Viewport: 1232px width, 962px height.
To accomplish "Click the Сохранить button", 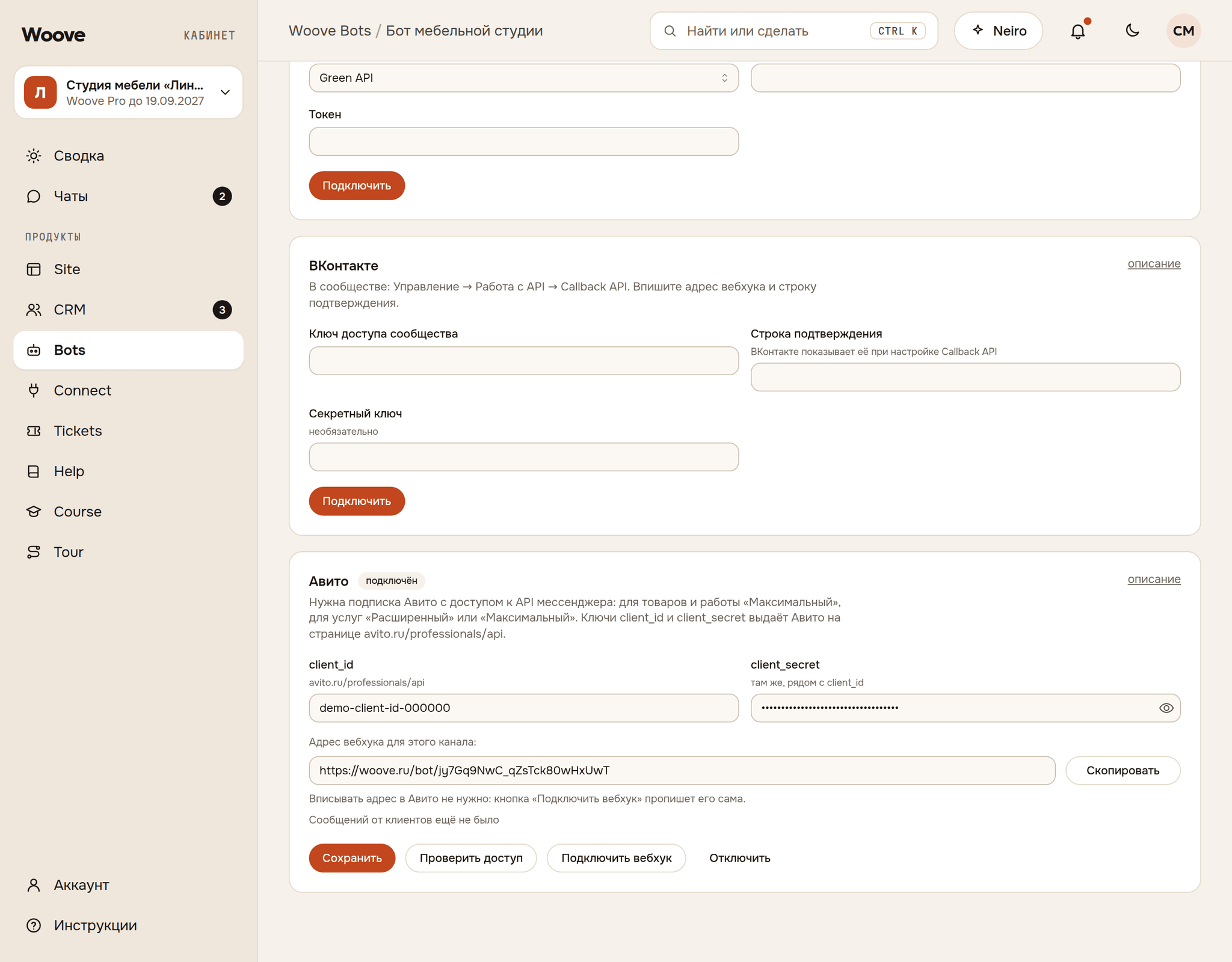I will [x=352, y=858].
